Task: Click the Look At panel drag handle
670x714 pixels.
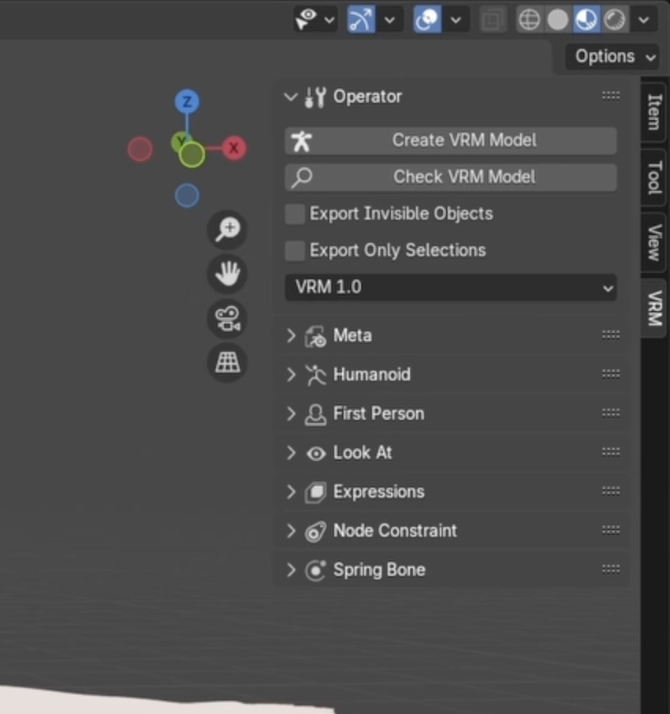Action: (611, 452)
